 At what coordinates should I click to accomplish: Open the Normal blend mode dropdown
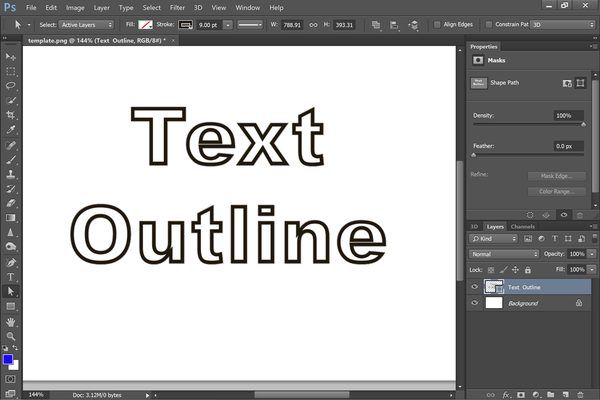click(x=503, y=254)
